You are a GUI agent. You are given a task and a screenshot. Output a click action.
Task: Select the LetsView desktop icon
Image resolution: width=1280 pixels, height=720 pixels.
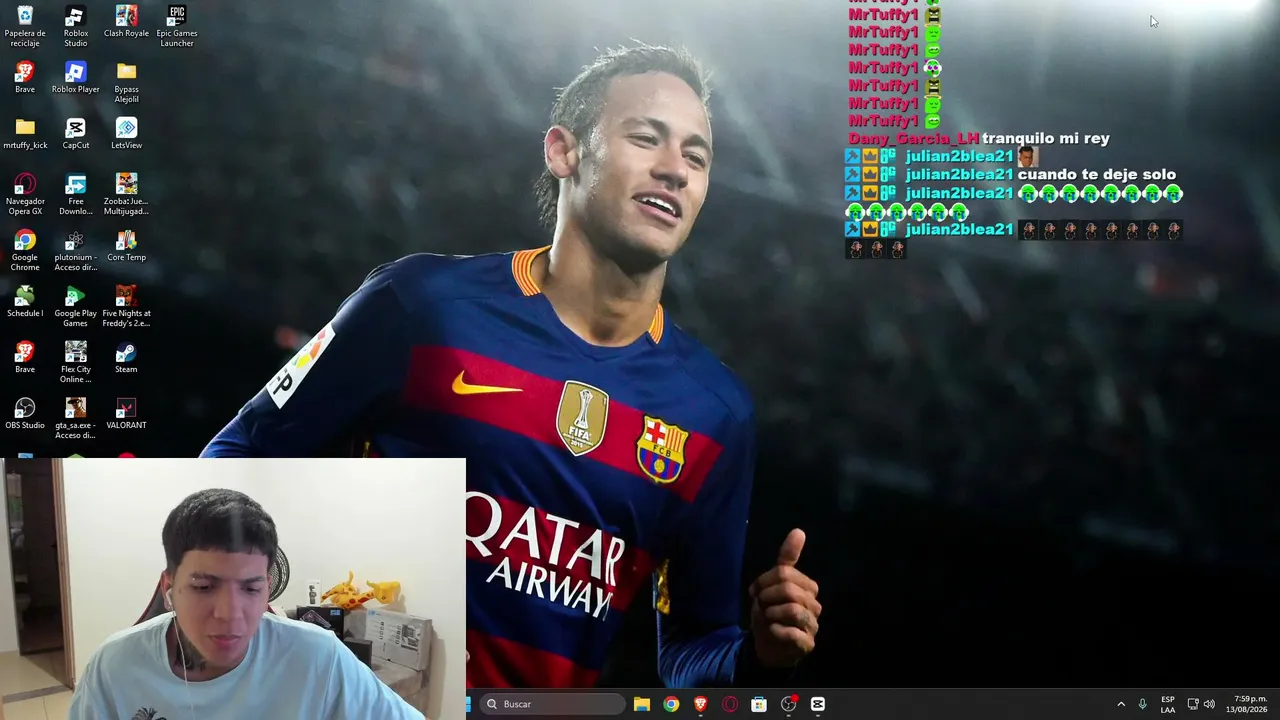point(126,133)
